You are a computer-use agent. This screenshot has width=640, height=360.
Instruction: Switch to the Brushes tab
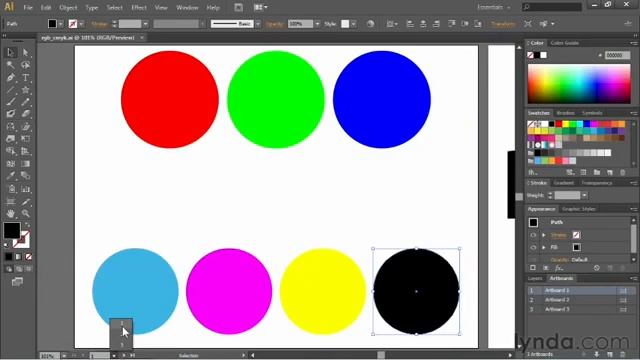[x=565, y=113]
